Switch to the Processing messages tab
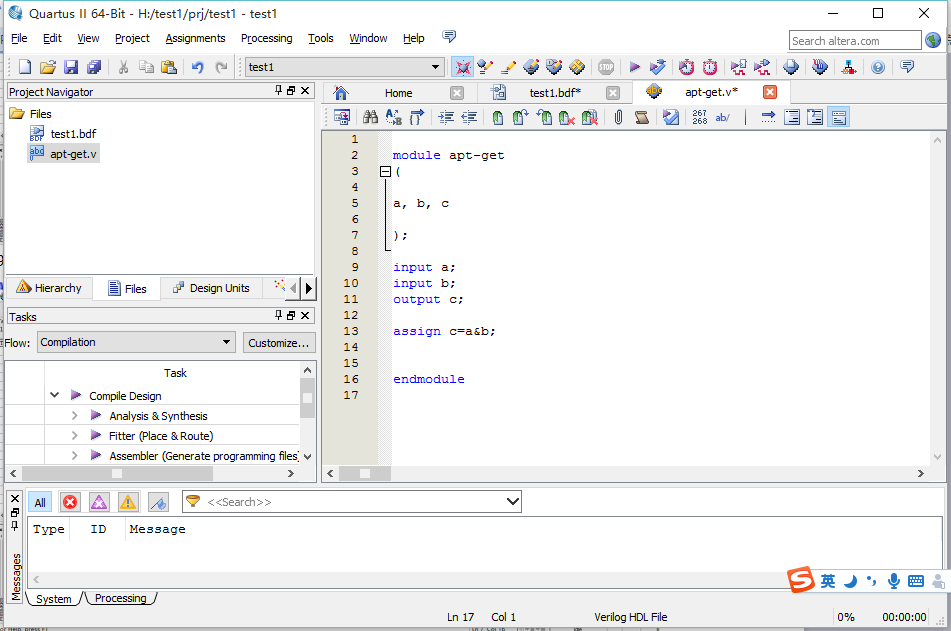Viewport: 951px width, 631px height. [x=121, y=598]
